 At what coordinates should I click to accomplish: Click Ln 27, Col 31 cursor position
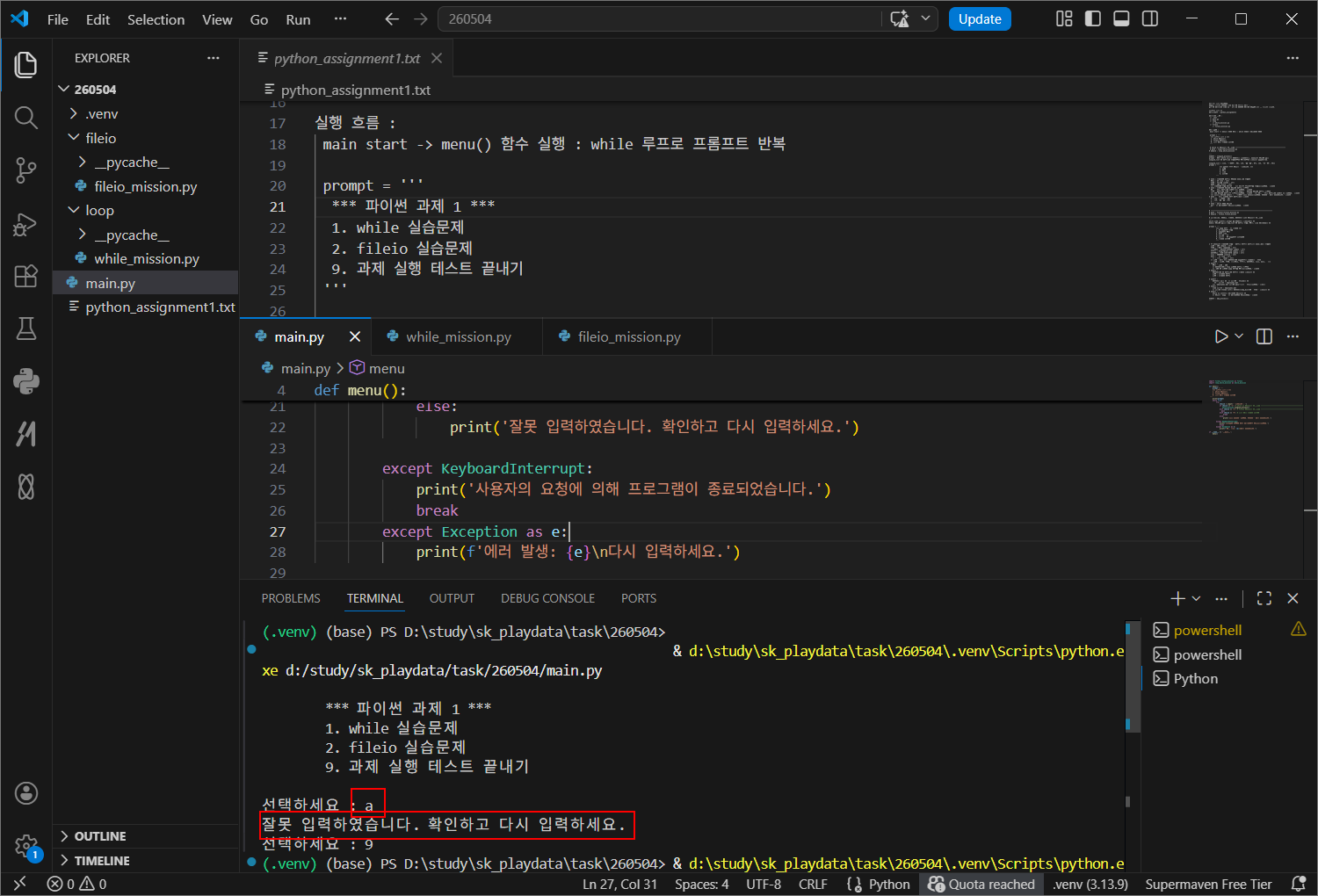click(619, 885)
